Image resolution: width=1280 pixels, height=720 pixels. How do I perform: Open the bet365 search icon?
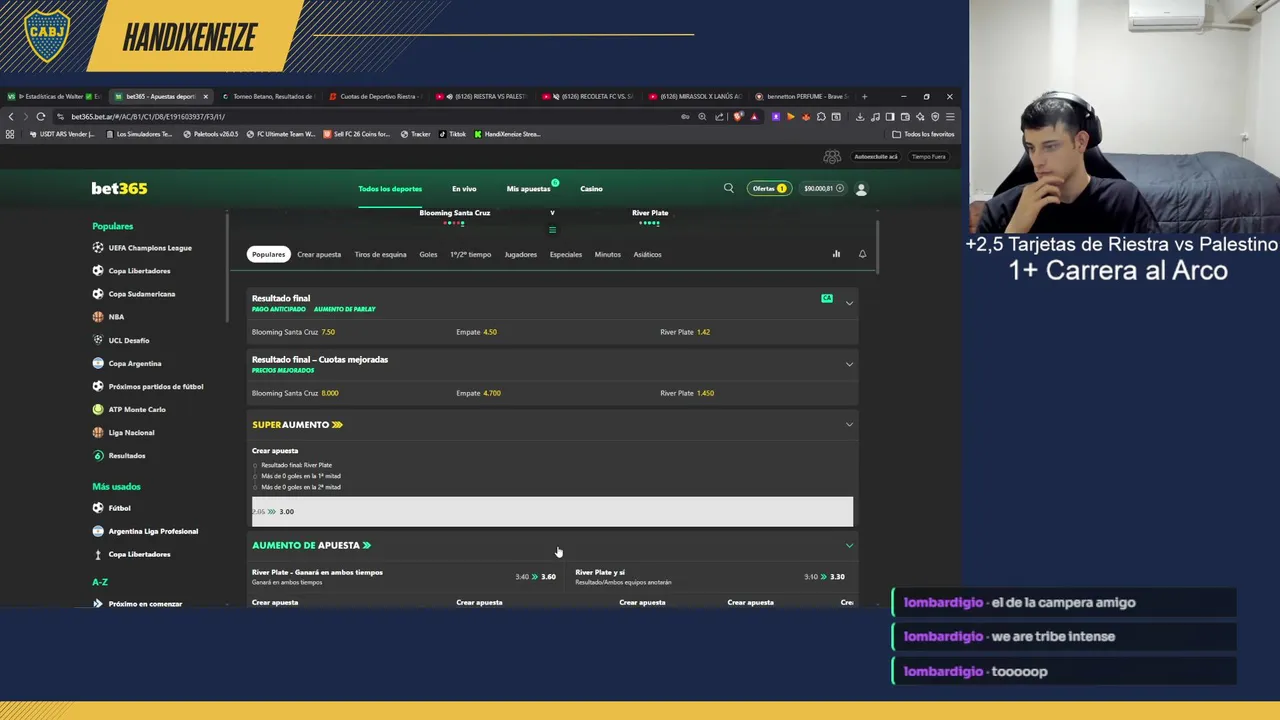pyautogui.click(x=728, y=188)
